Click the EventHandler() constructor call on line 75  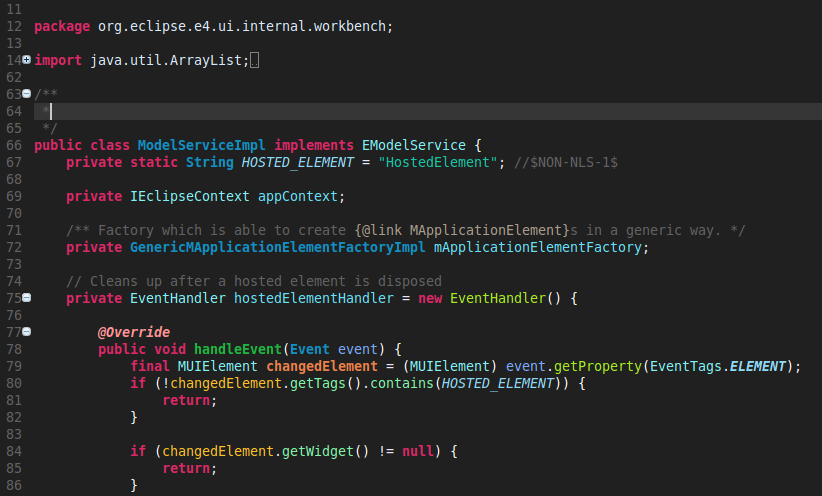(505, 298)
